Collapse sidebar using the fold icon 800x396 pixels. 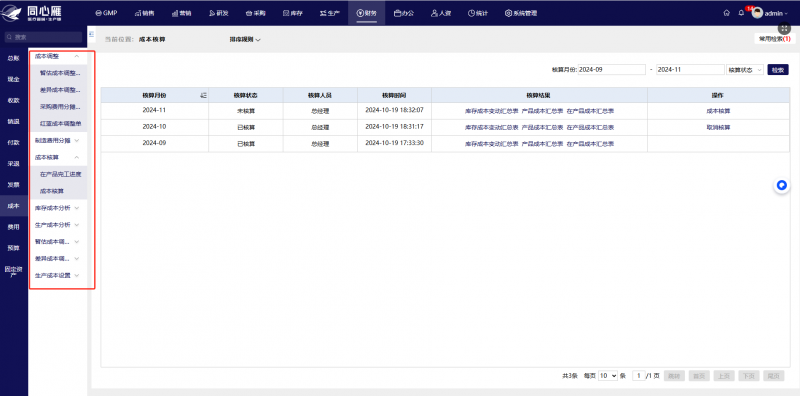[92, 34]
